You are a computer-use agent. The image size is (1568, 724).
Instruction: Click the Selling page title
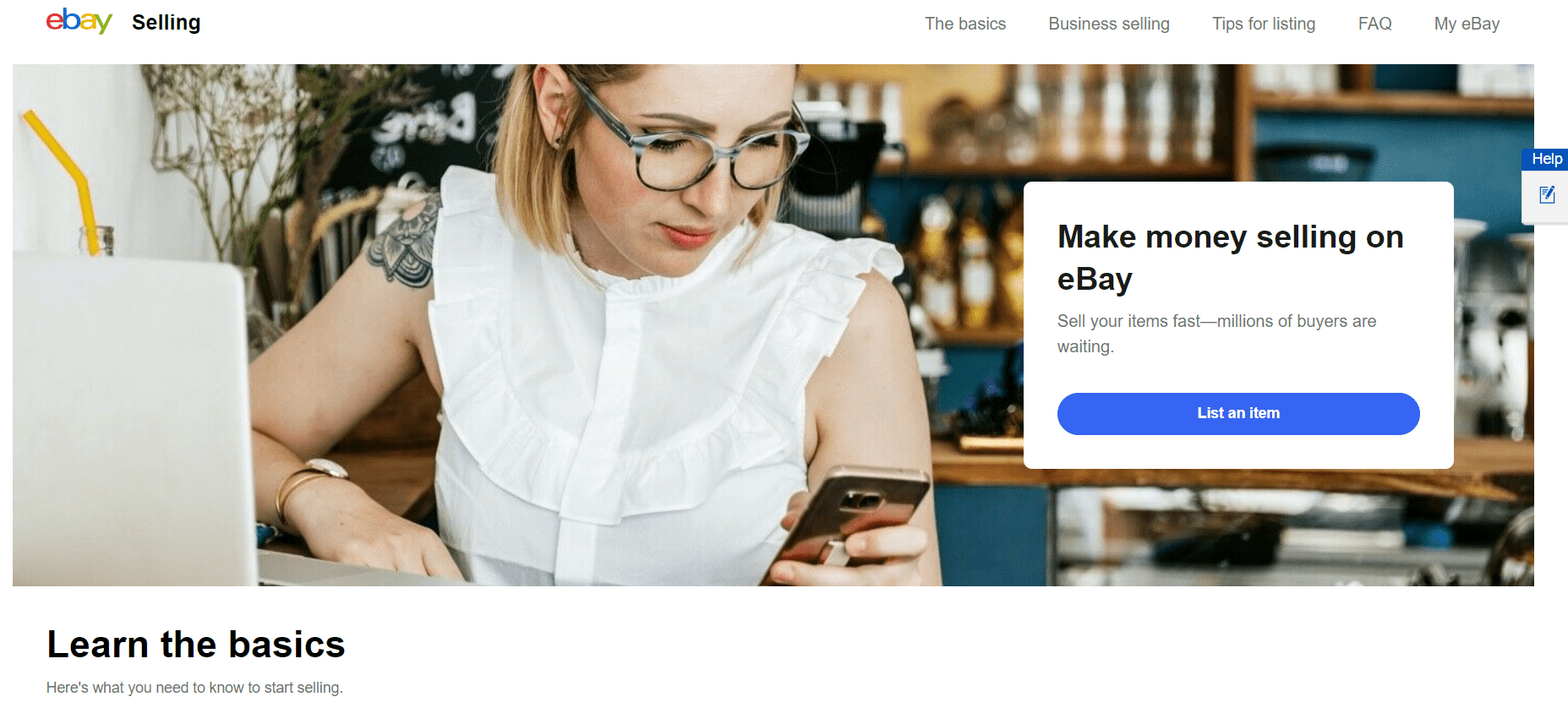pos(167,23)
